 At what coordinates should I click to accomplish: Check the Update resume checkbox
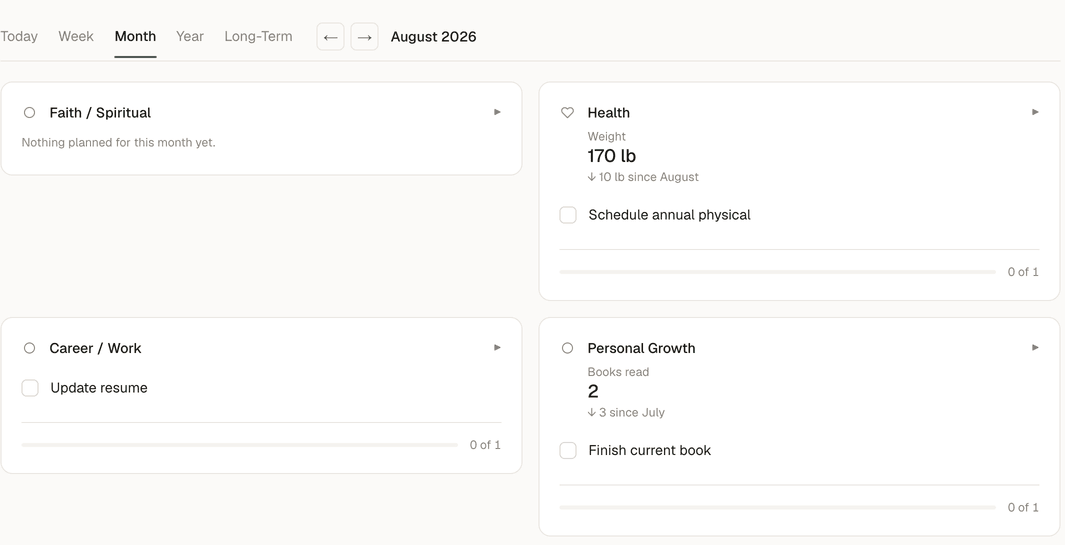(x=30, y=388)
